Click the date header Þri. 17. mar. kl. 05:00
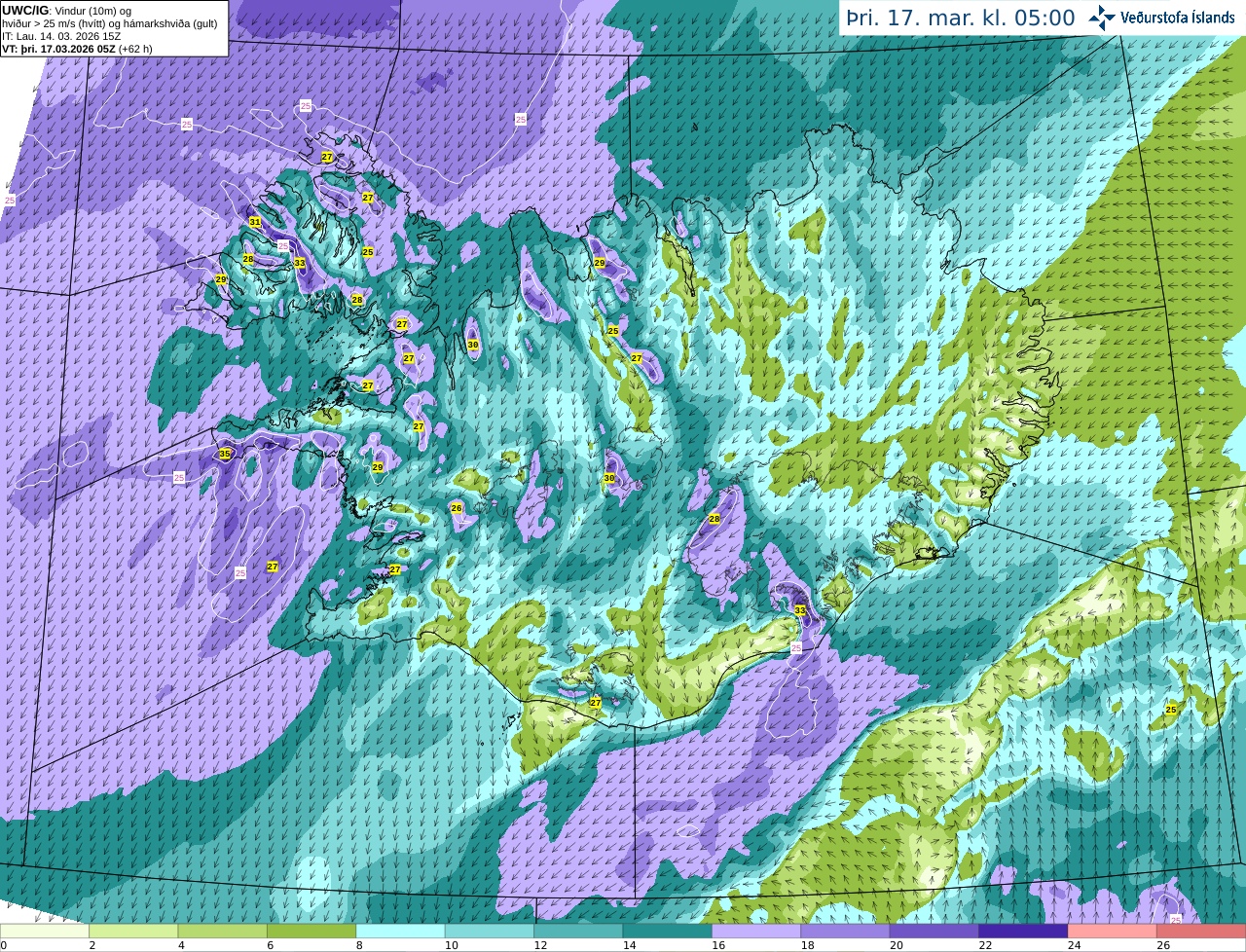The image size is (1246, 952). pos(960,18)
